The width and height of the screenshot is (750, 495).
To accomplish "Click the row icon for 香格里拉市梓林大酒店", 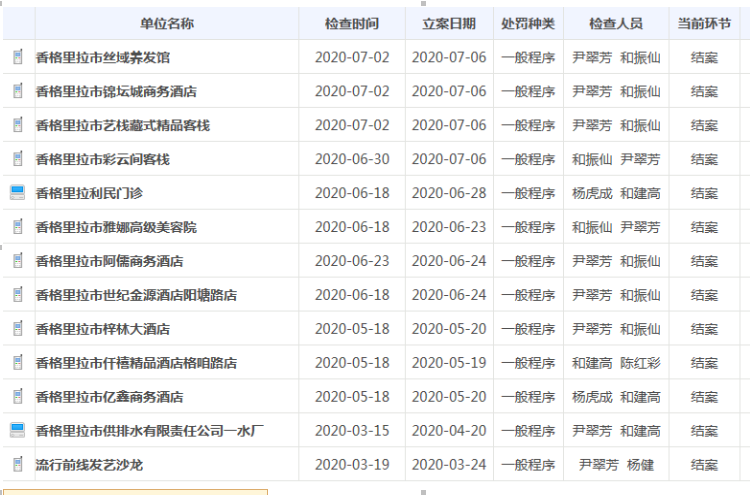I will click(x=18, y=329).
